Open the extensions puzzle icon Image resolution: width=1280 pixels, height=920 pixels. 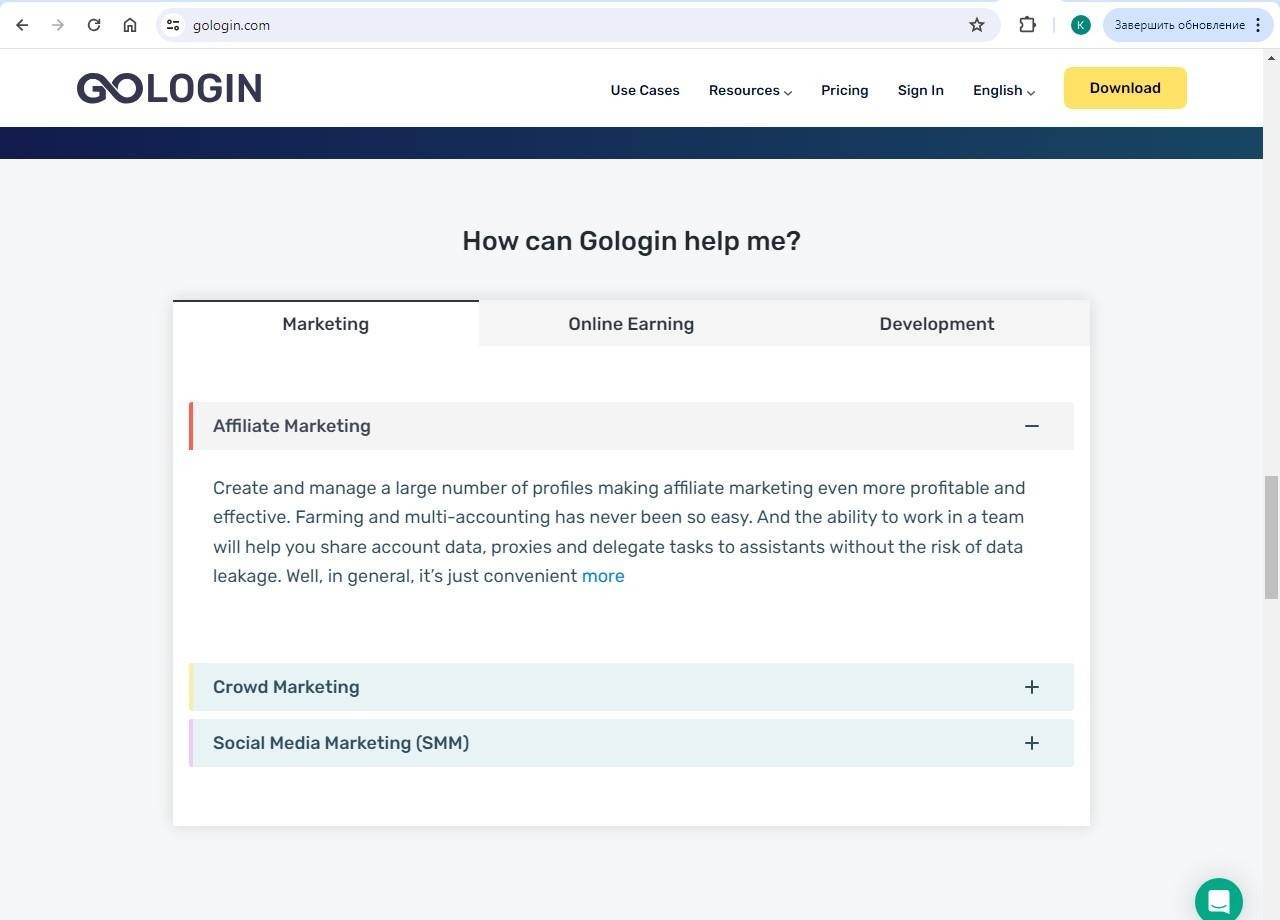pos(1027,25)
